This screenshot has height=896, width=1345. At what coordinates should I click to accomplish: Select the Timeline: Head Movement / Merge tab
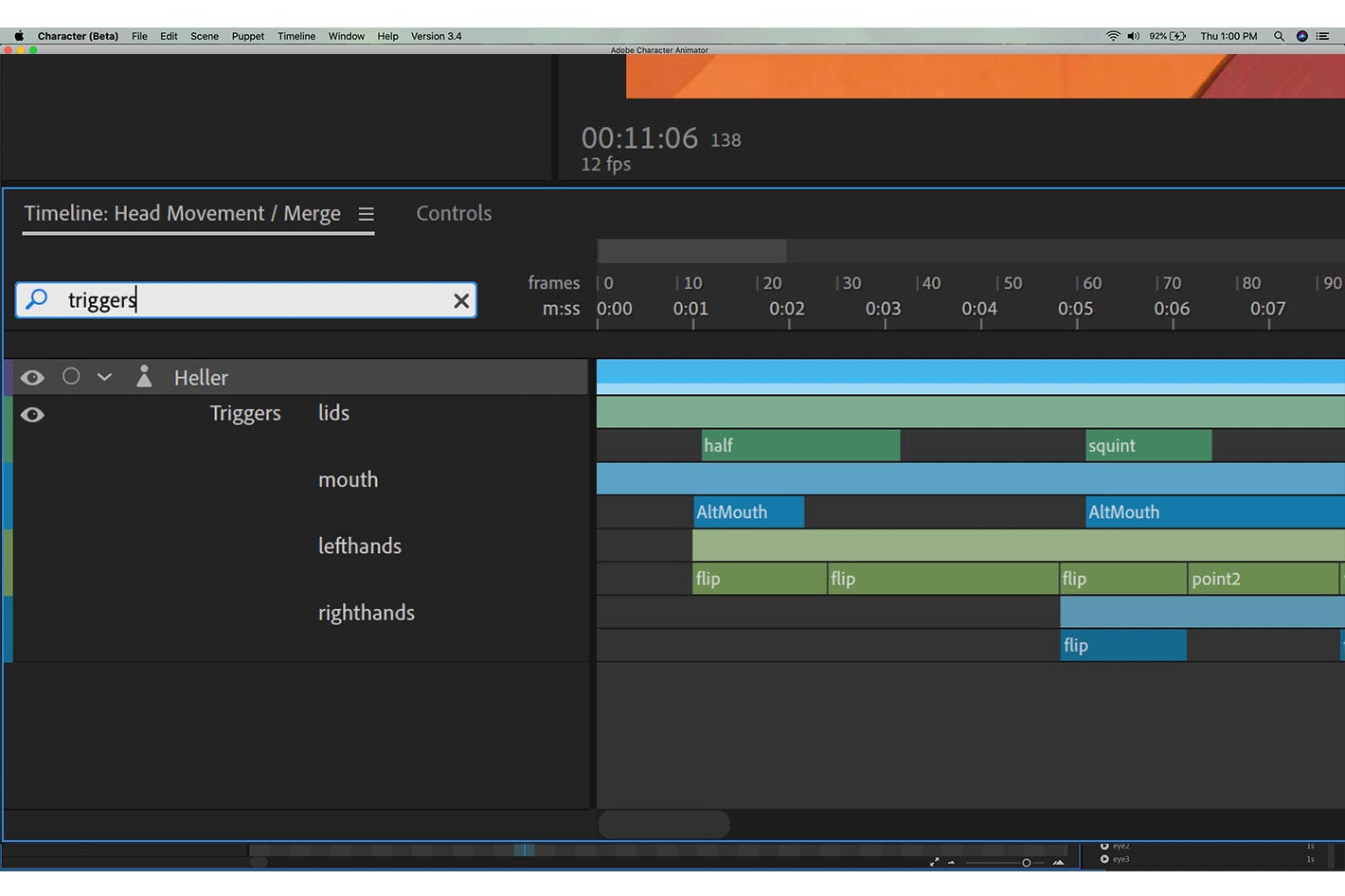coord(182,213)
